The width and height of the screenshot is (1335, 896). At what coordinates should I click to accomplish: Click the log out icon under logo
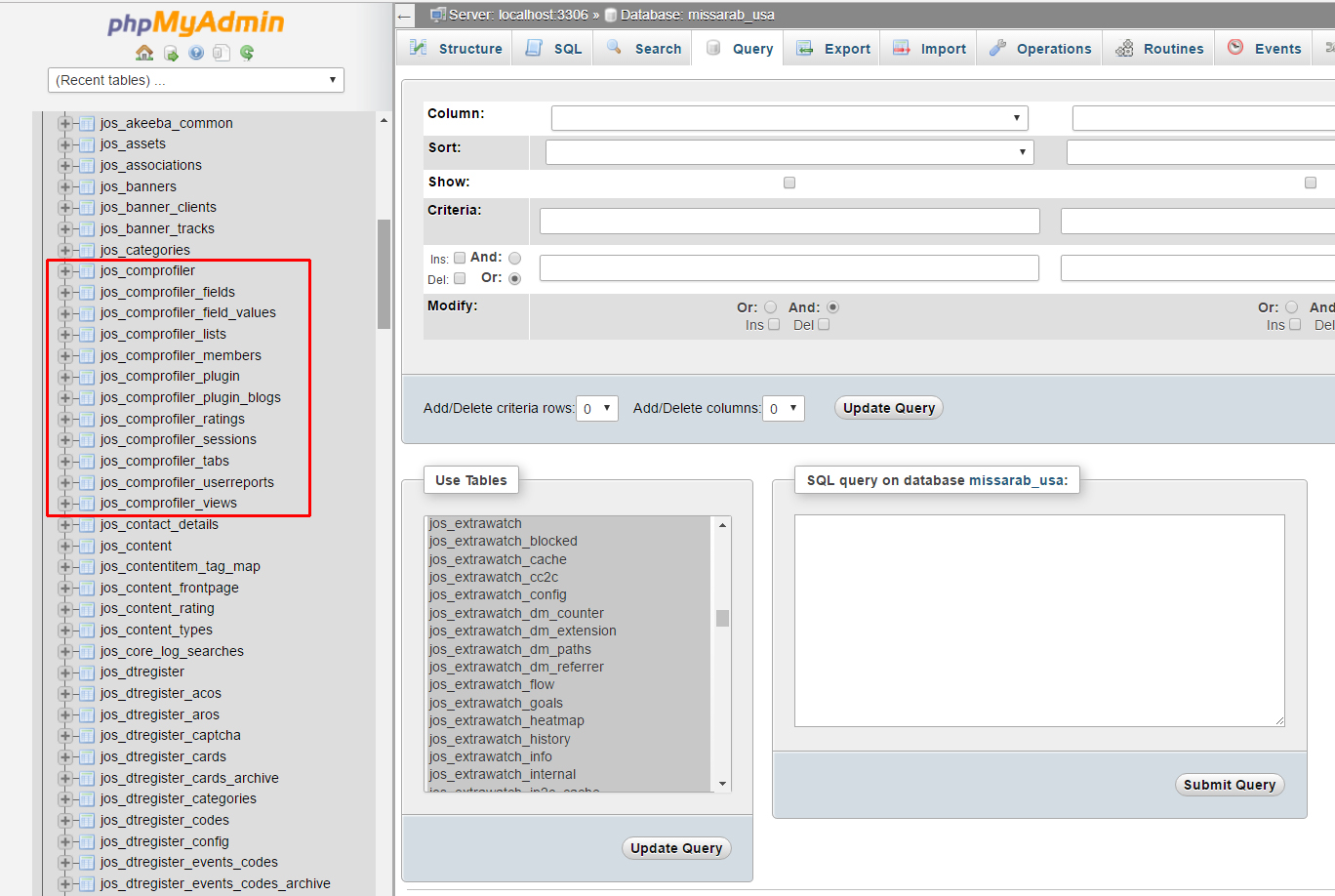171,53
